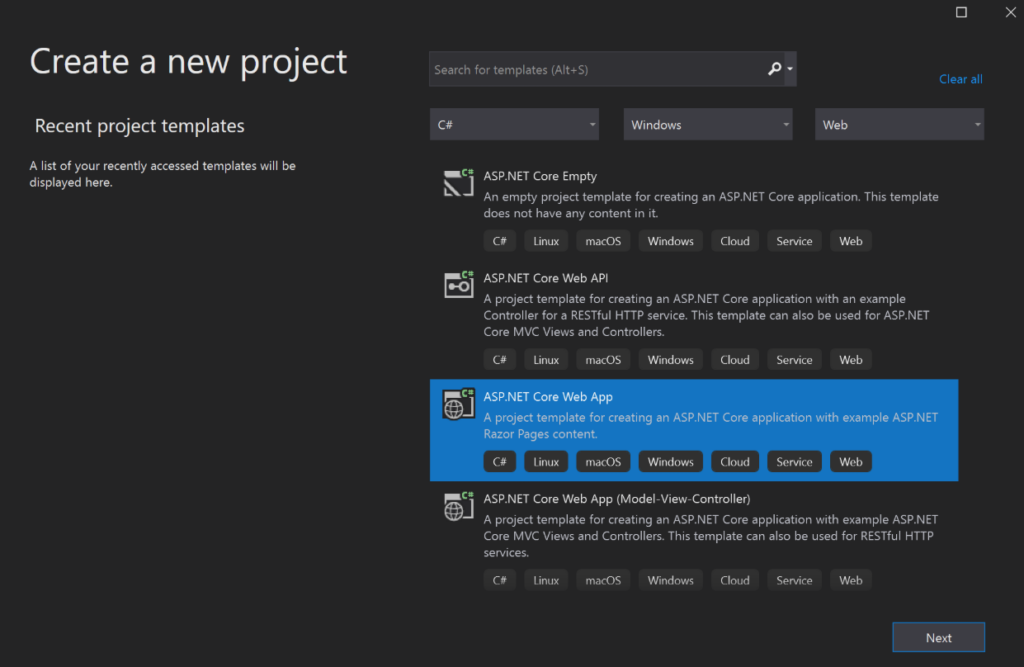
Task: Click the ASP.NET Core Empty template icon
Action: [x=457, y=183]
